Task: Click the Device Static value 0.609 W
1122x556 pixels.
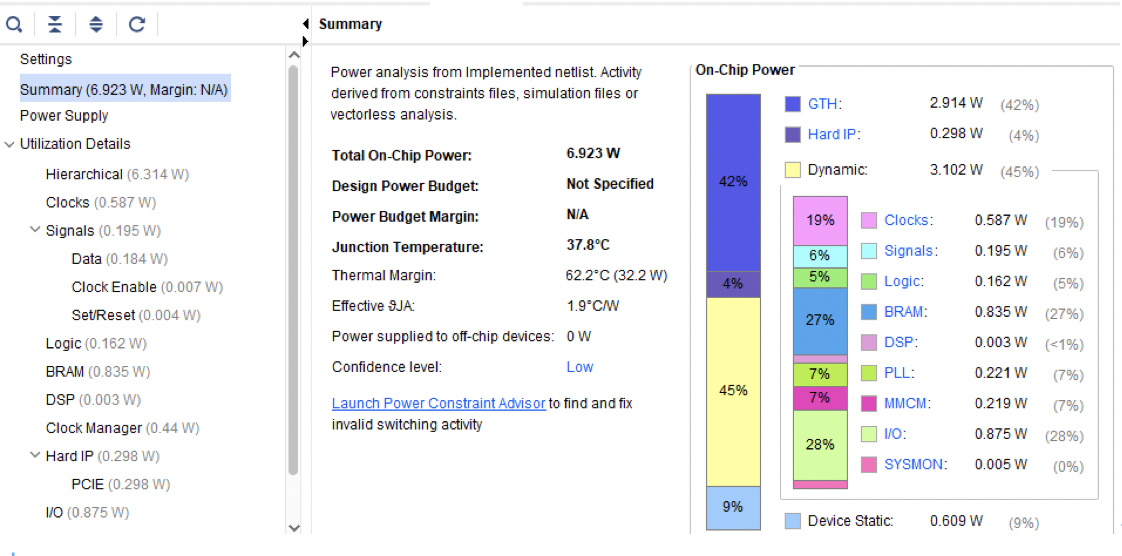Action: click(957, 521)
